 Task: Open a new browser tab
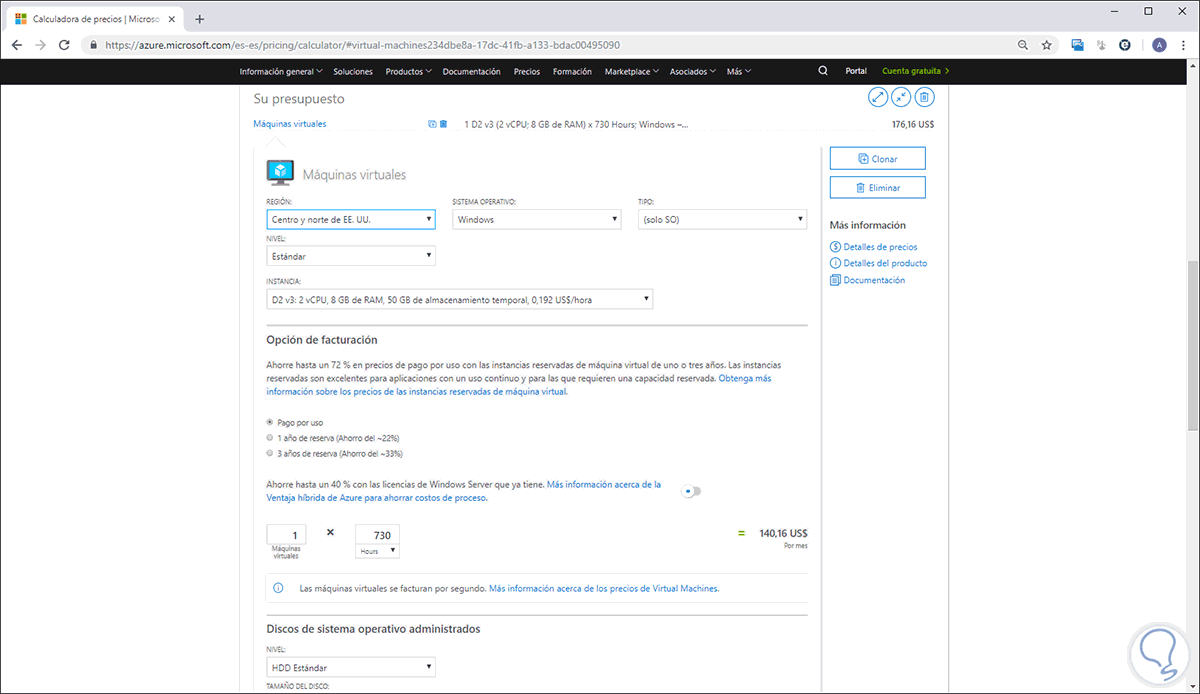[199, 19]
